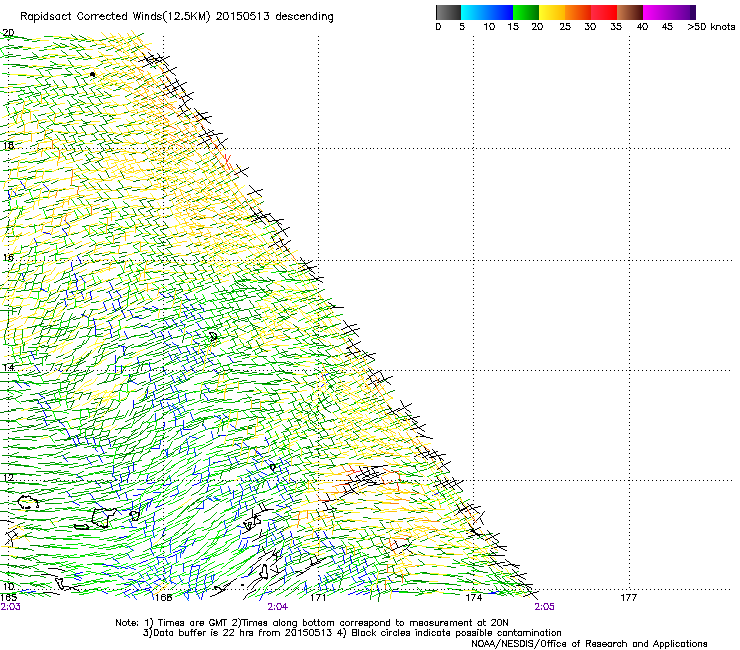The width and height of the screenshot is (740, 650).
Task: Select the '20150513 descending' text in the title
Action: [x=275, y=17]
